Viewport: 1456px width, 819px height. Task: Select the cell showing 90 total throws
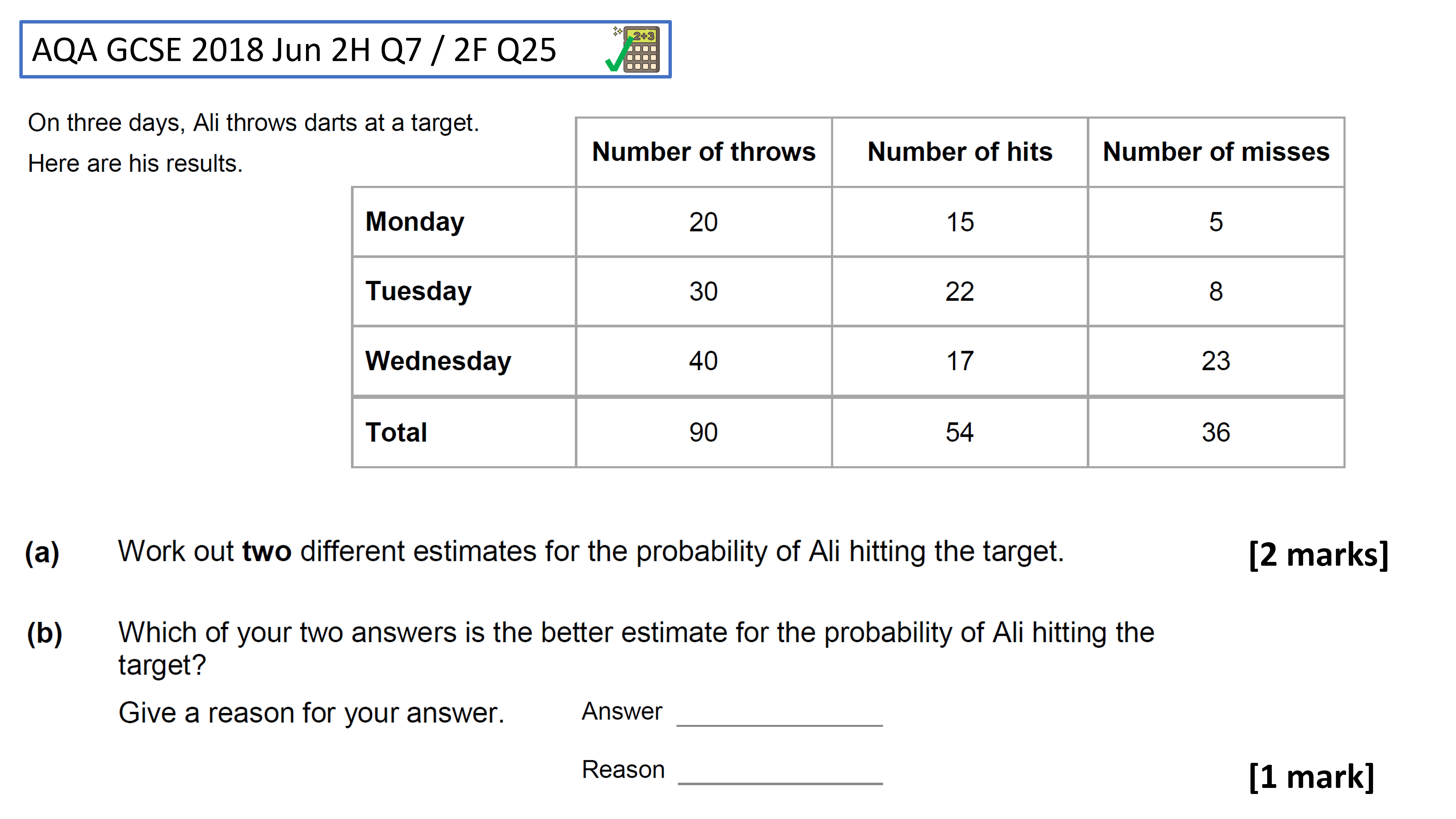coord(704,432)
